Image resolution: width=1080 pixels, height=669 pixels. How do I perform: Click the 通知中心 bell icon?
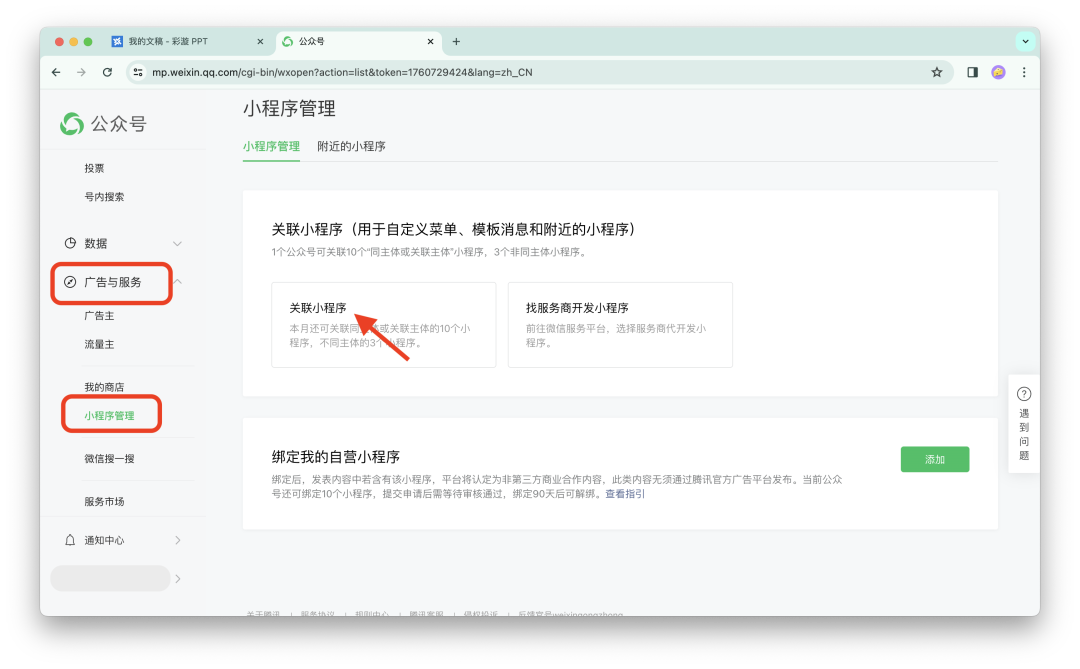(x=70, y=540)
